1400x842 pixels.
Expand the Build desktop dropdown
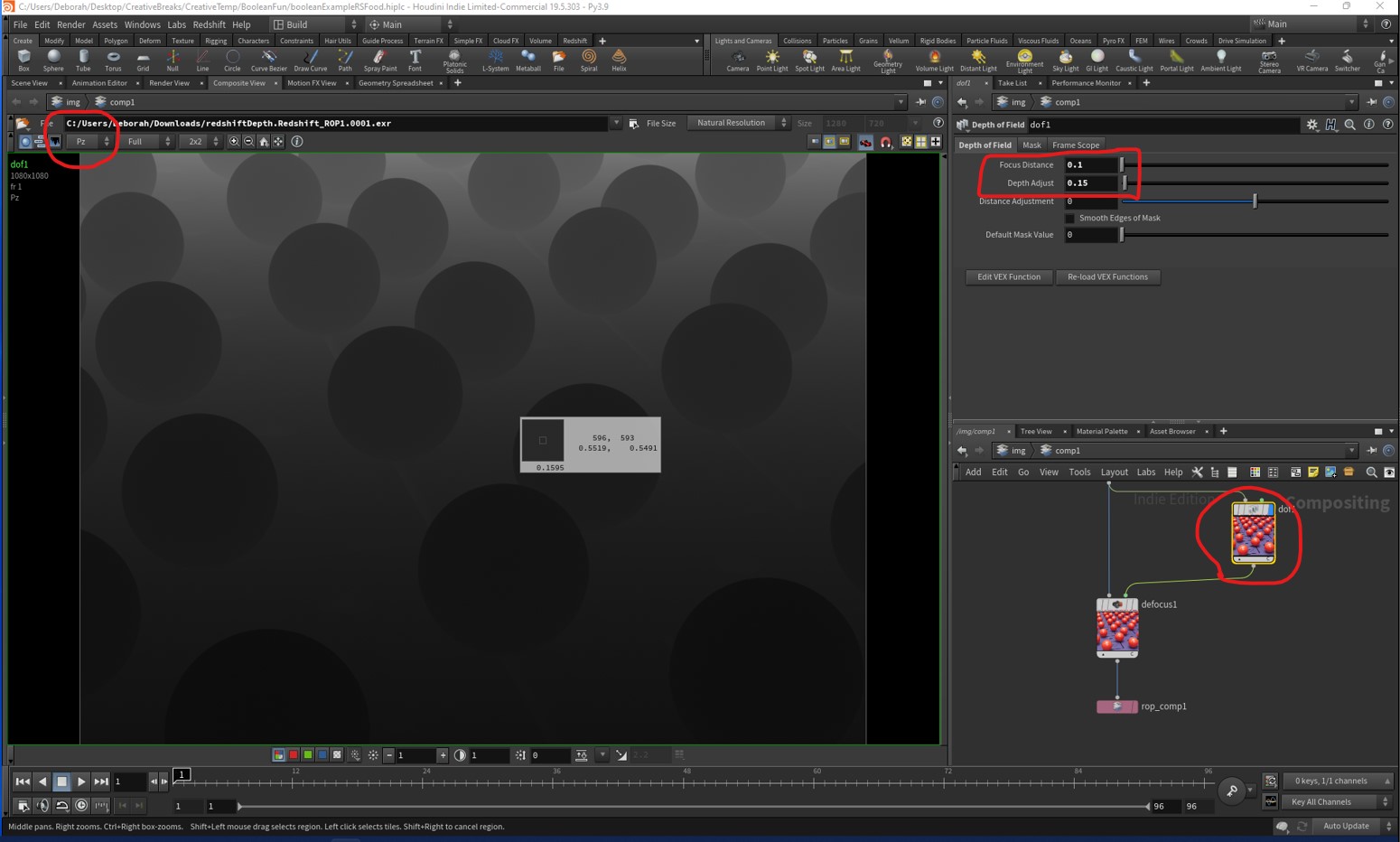(x=314, y=24)
